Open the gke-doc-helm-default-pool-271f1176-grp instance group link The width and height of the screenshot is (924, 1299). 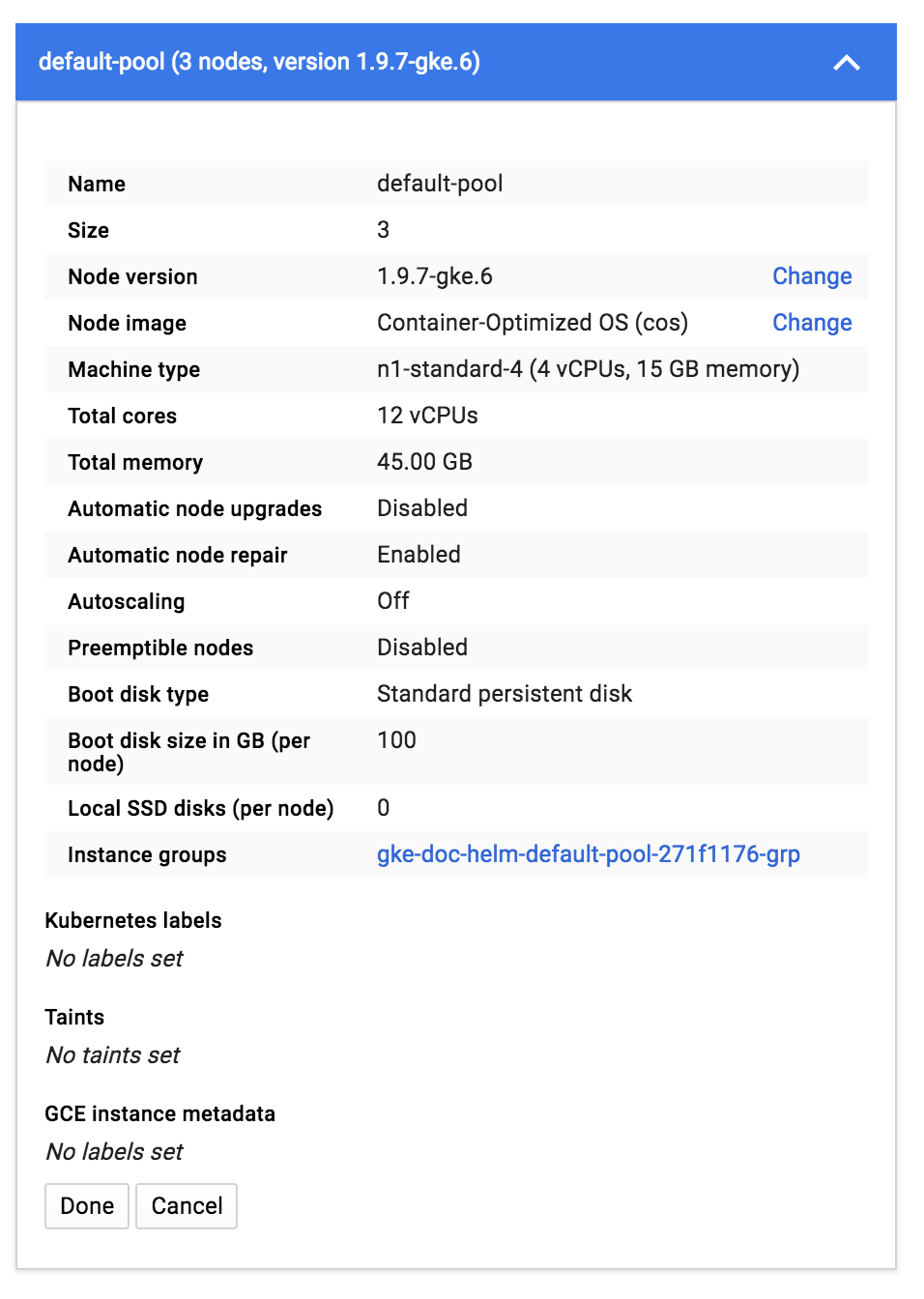[589, 854]
